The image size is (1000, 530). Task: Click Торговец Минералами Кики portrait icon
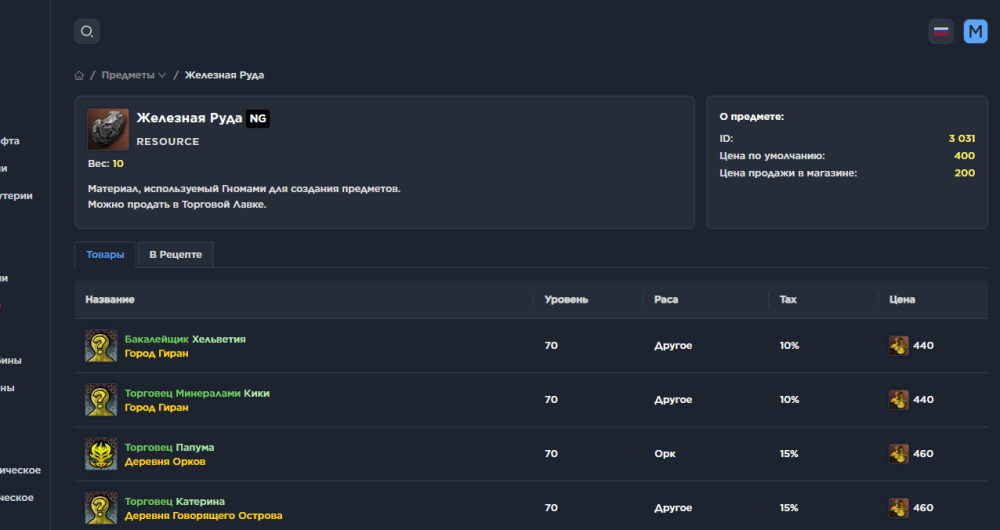tap(101, 400)
